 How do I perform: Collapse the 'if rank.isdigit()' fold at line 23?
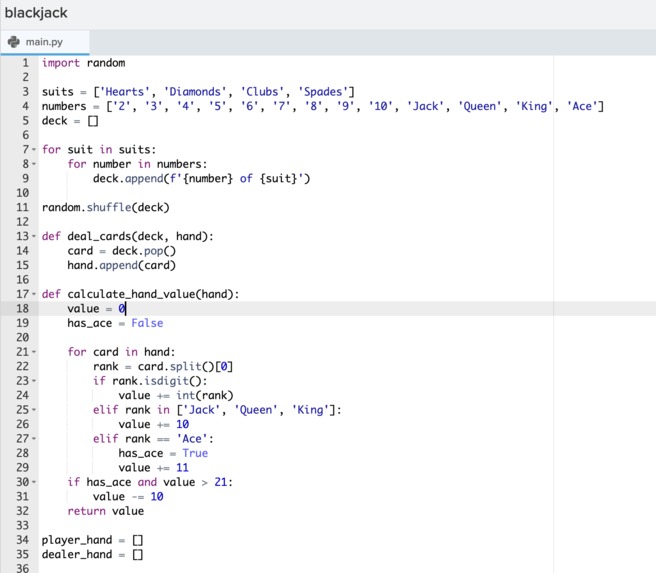click(34, 381)
